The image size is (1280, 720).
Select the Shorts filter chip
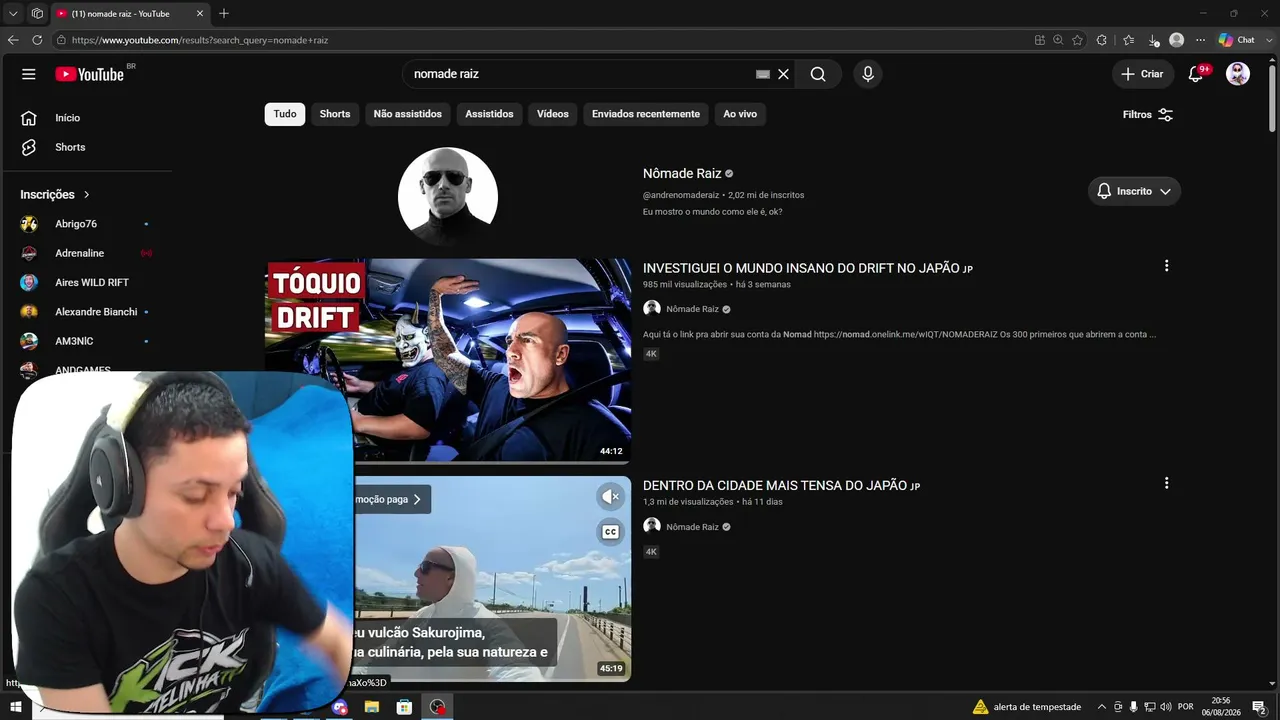(x=335, y=114)
